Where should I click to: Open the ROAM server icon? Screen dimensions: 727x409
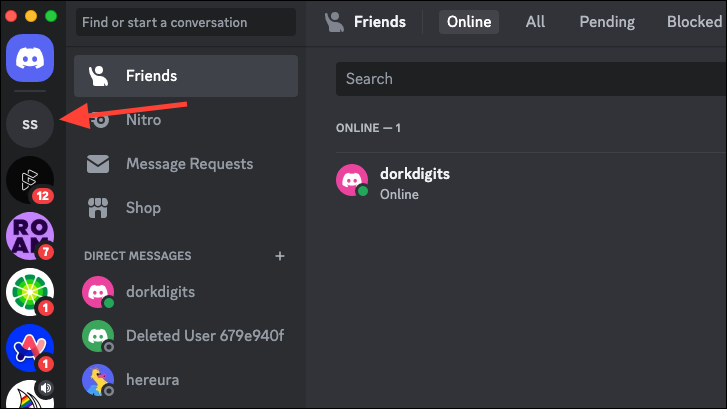[30, 236]
